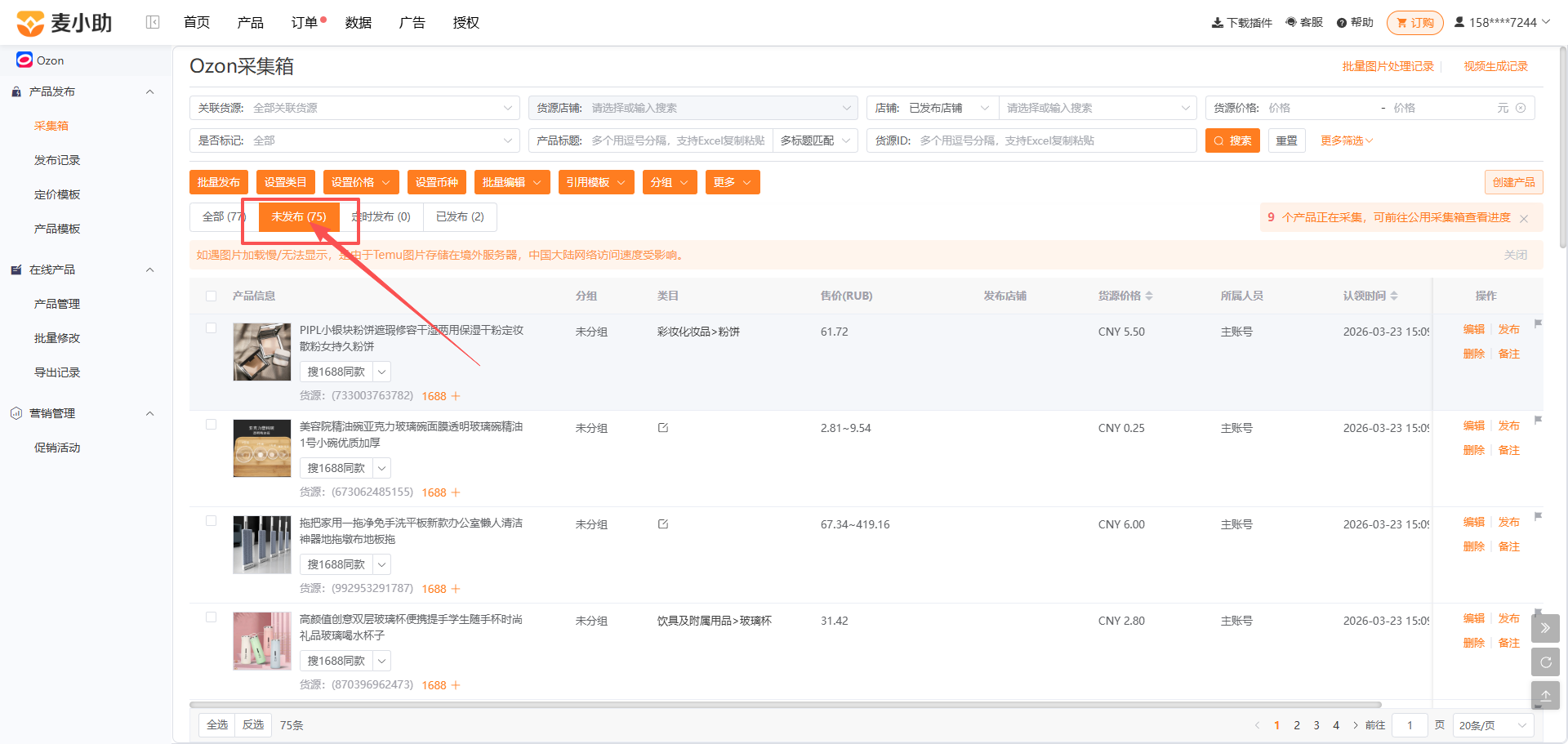Check the PIPL小银块粉饼 row checkbox
The width and height of the screenshot is (1568, 744).
click(212, 328)
